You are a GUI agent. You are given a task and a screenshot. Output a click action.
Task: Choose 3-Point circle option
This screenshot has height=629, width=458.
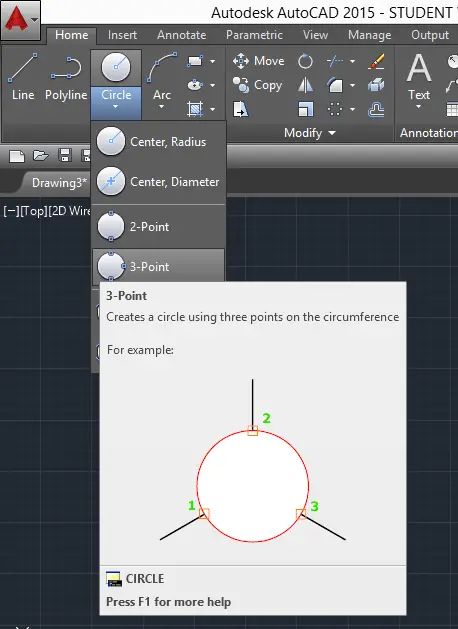click(159, 266)
